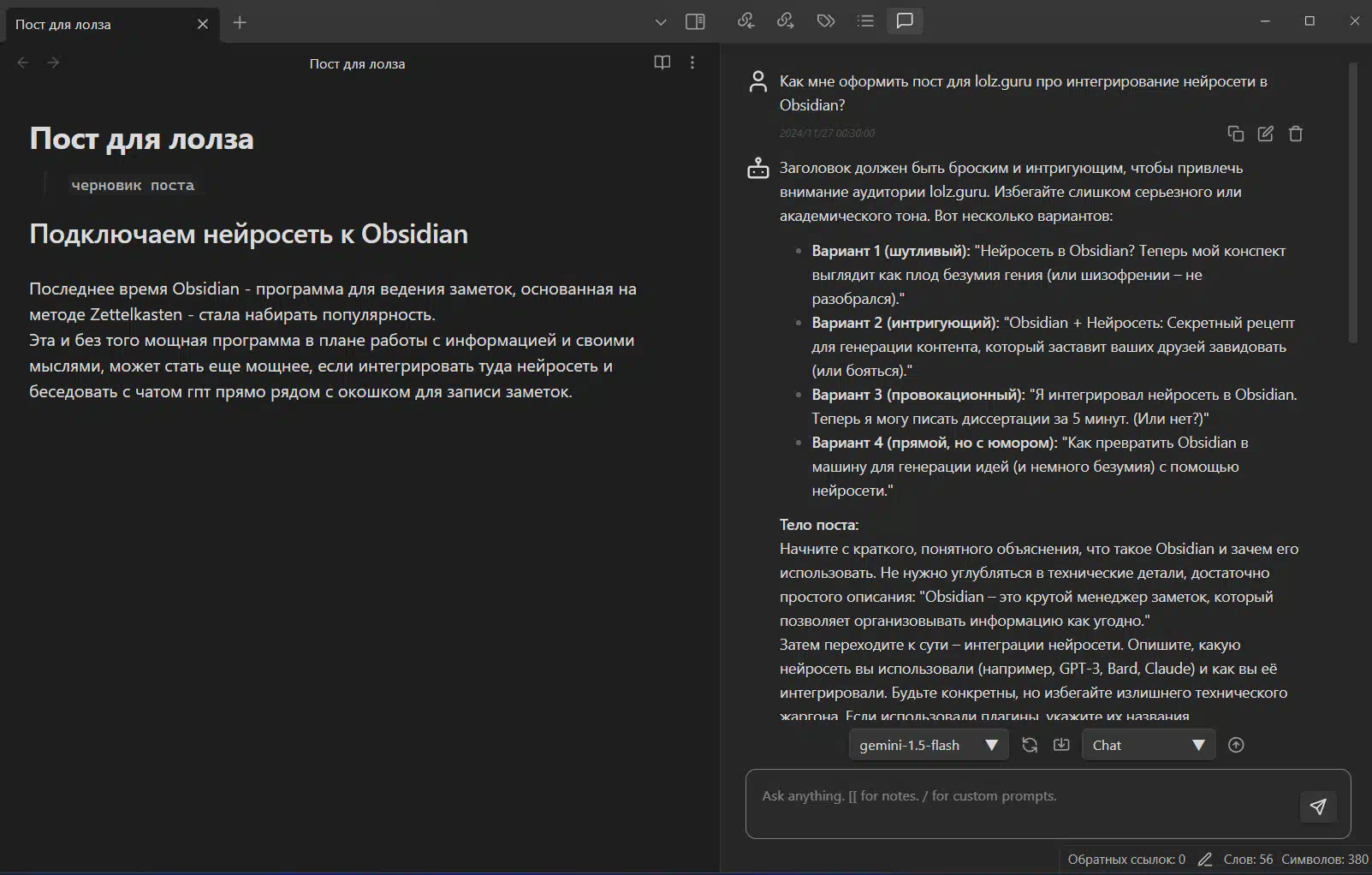The height and width of the screenshot is (875, 1372).
Task: Delete the user chat message
Action: [x=1296, y=134]
